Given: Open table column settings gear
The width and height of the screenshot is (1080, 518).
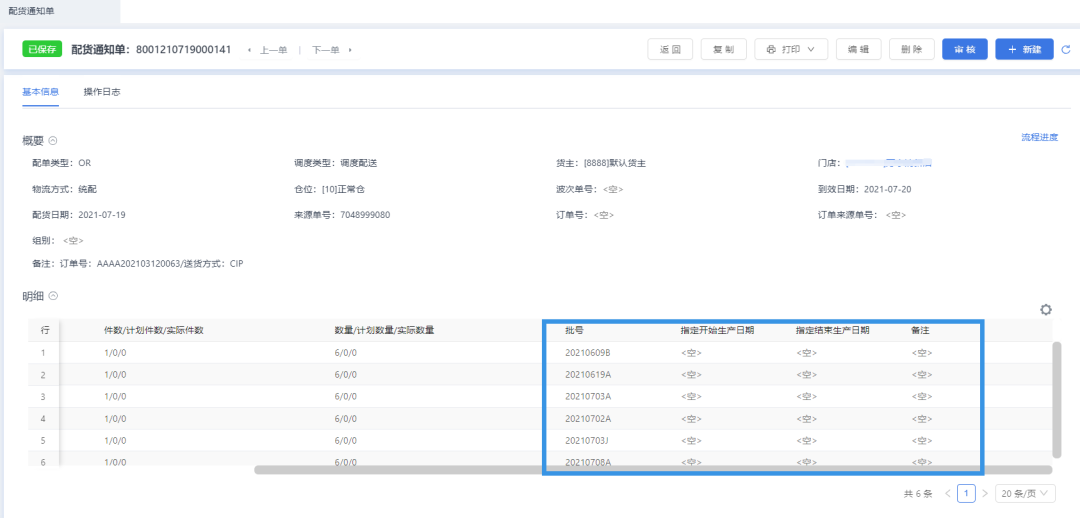Looking at the screenshot, I should [x=1046, y=310].
